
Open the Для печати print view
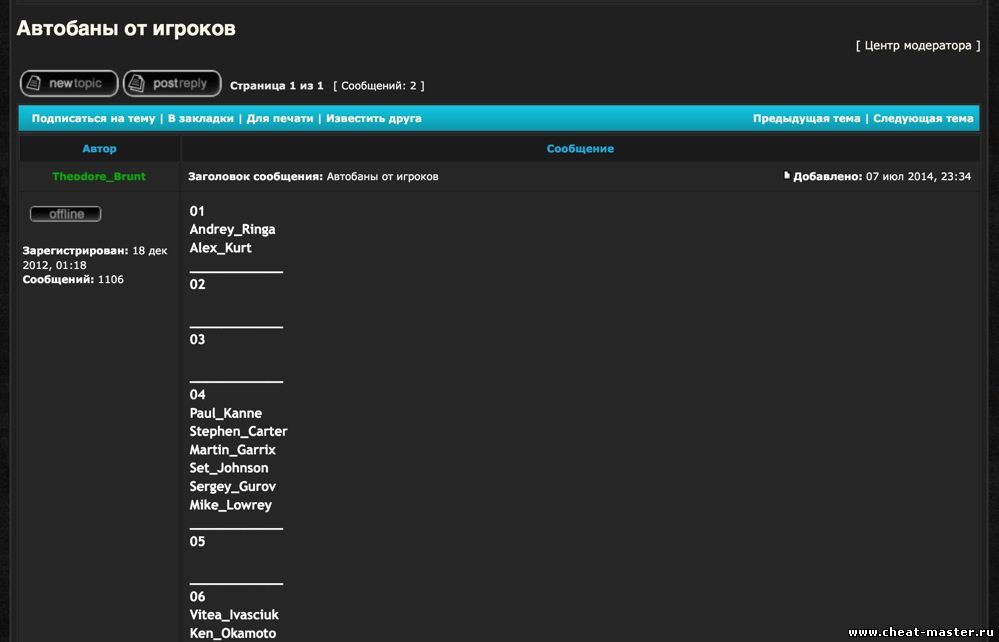click(280, 118)
